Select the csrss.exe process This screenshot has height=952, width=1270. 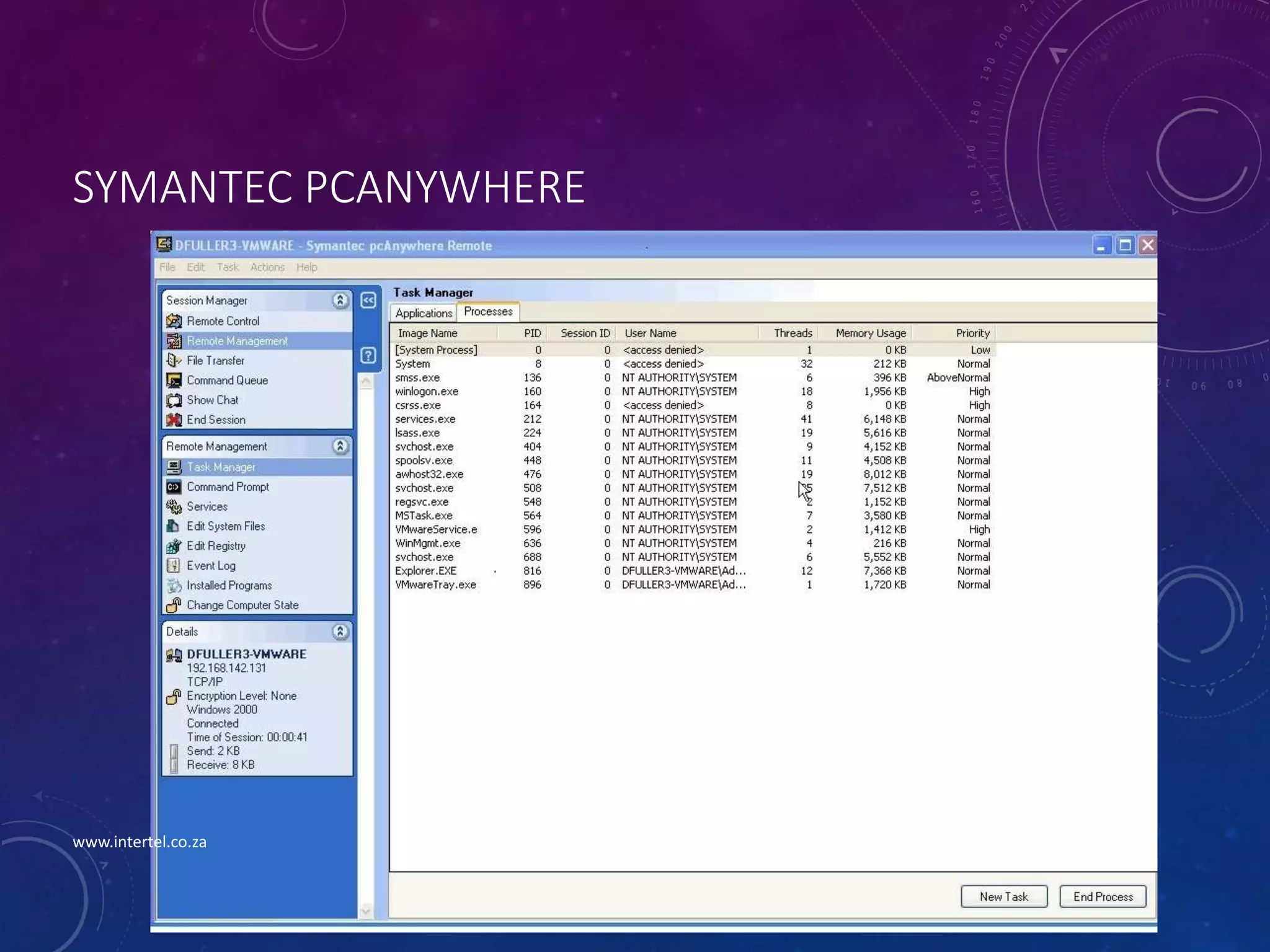click(693, 405)
